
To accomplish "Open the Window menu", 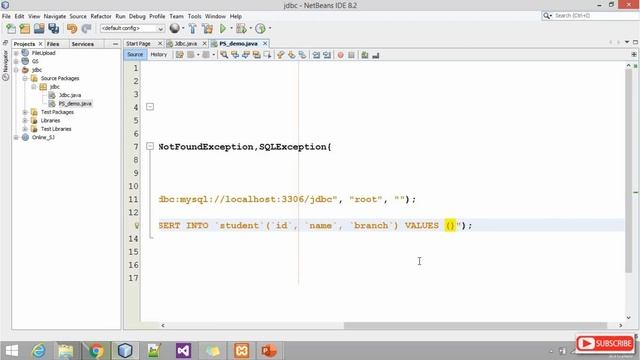I will (215, 16).
